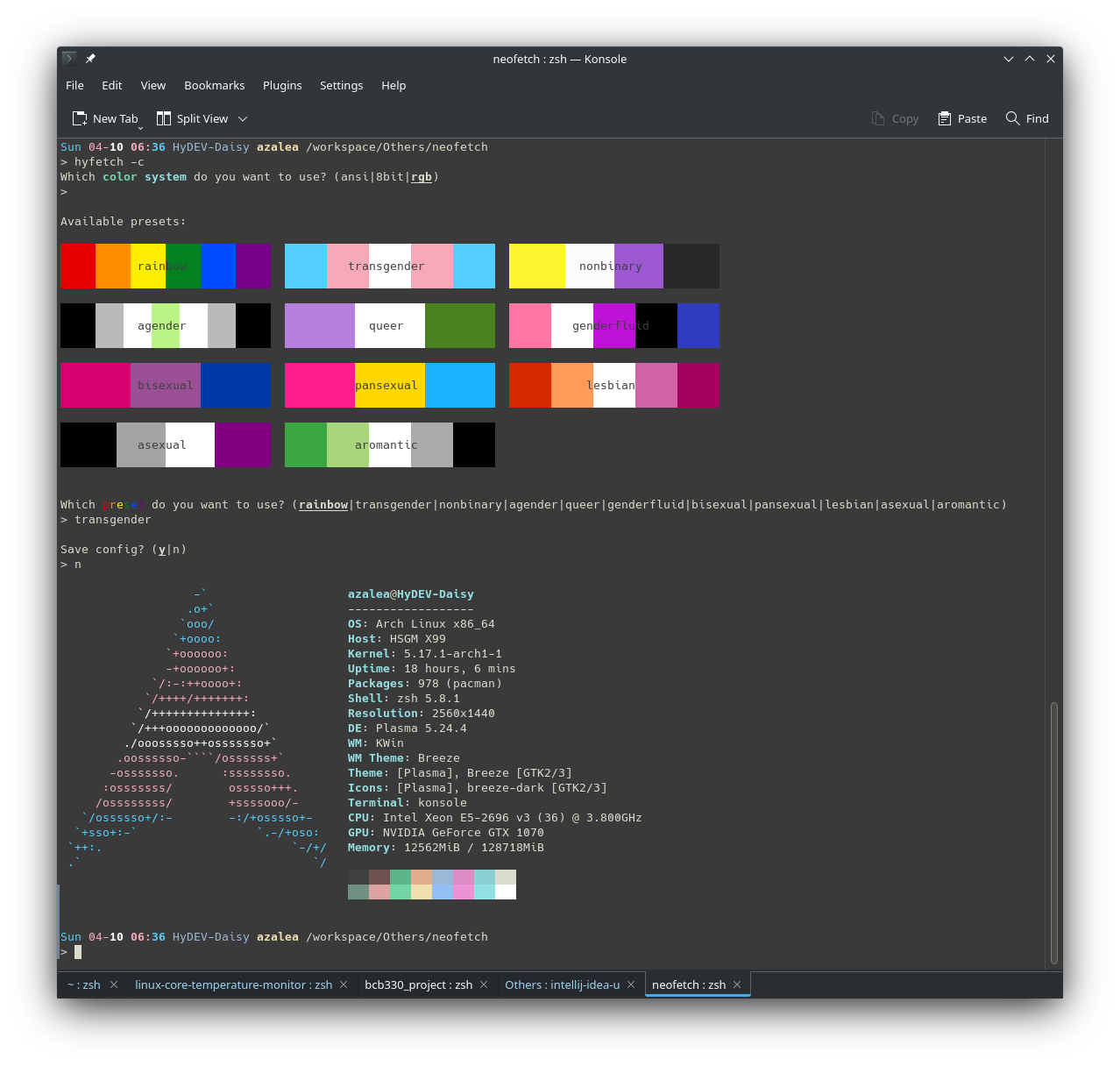Open the Help menu

coord(393,85)
